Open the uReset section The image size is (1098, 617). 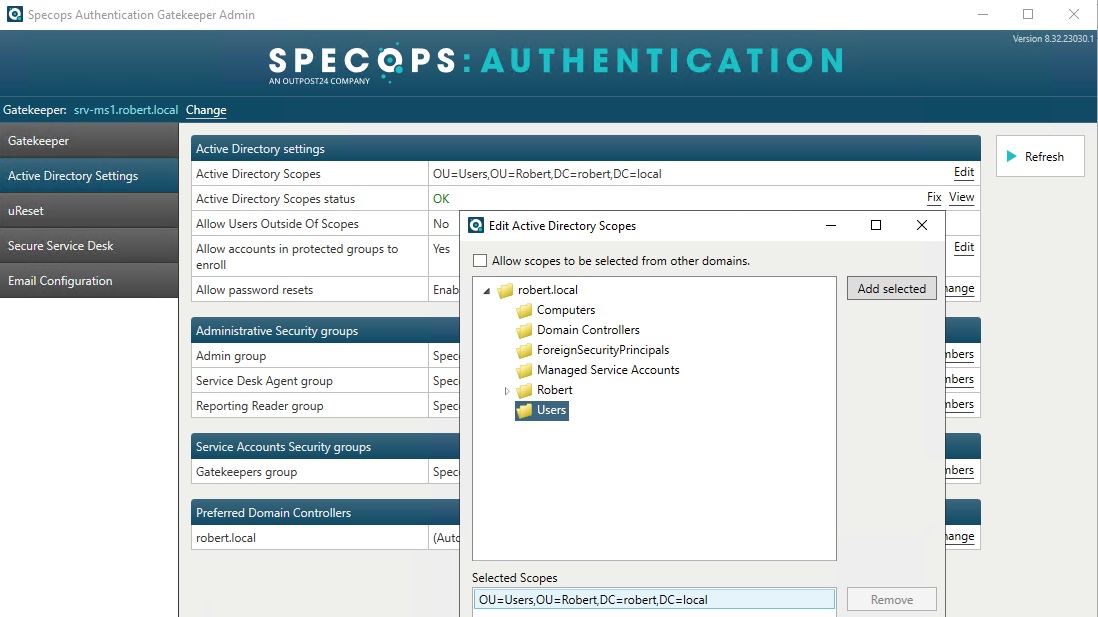(x=89, y=211)
